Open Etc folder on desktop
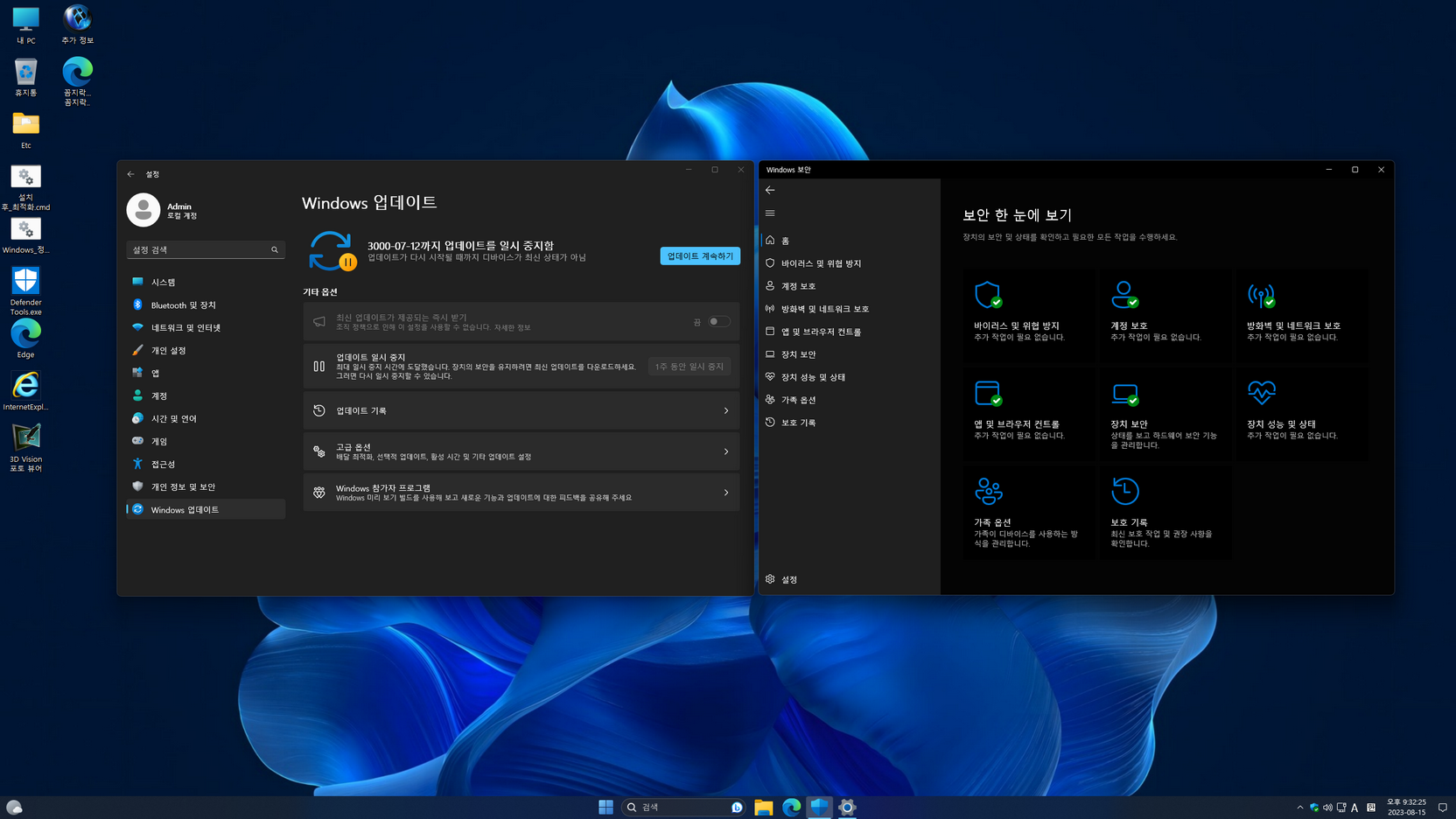This screenshot has width=1456, height=819. click(25, 129)
